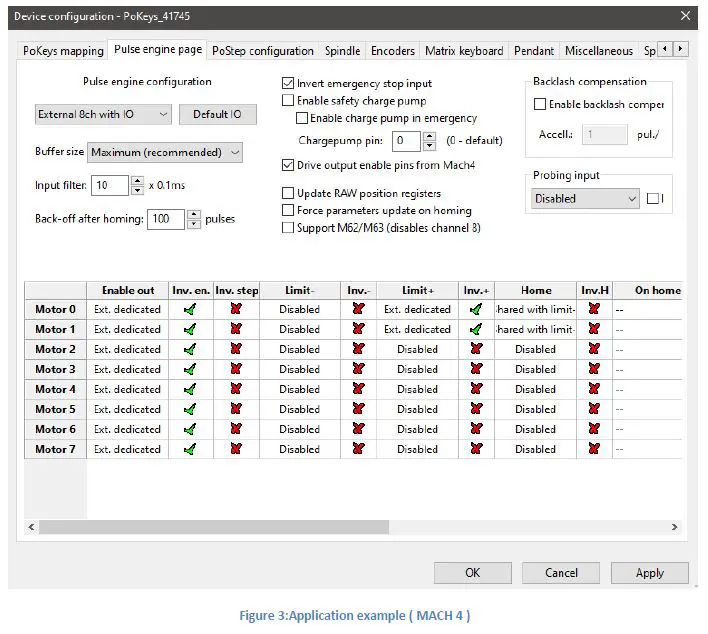Toggle Inv. step red cross for Motor 0
The height and width of the screenshot is (634, 708).
click(x=236, y=309)
